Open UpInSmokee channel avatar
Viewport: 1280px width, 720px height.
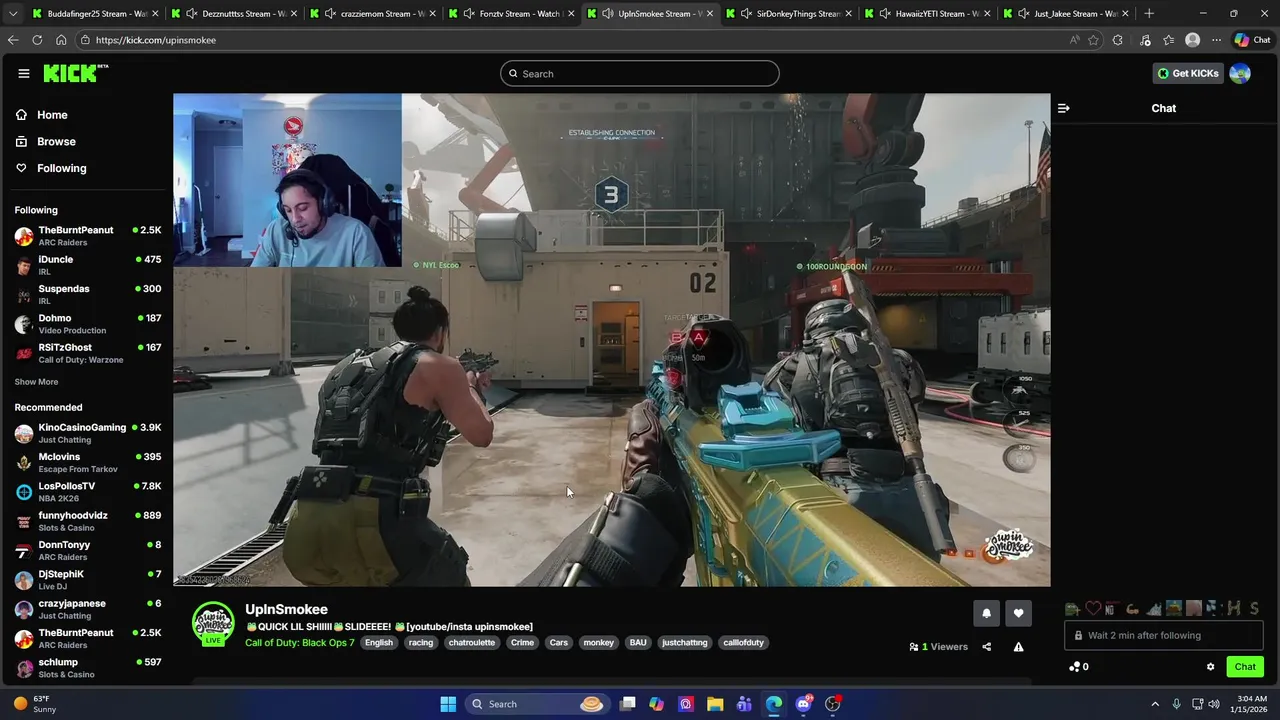coord(213,623)
